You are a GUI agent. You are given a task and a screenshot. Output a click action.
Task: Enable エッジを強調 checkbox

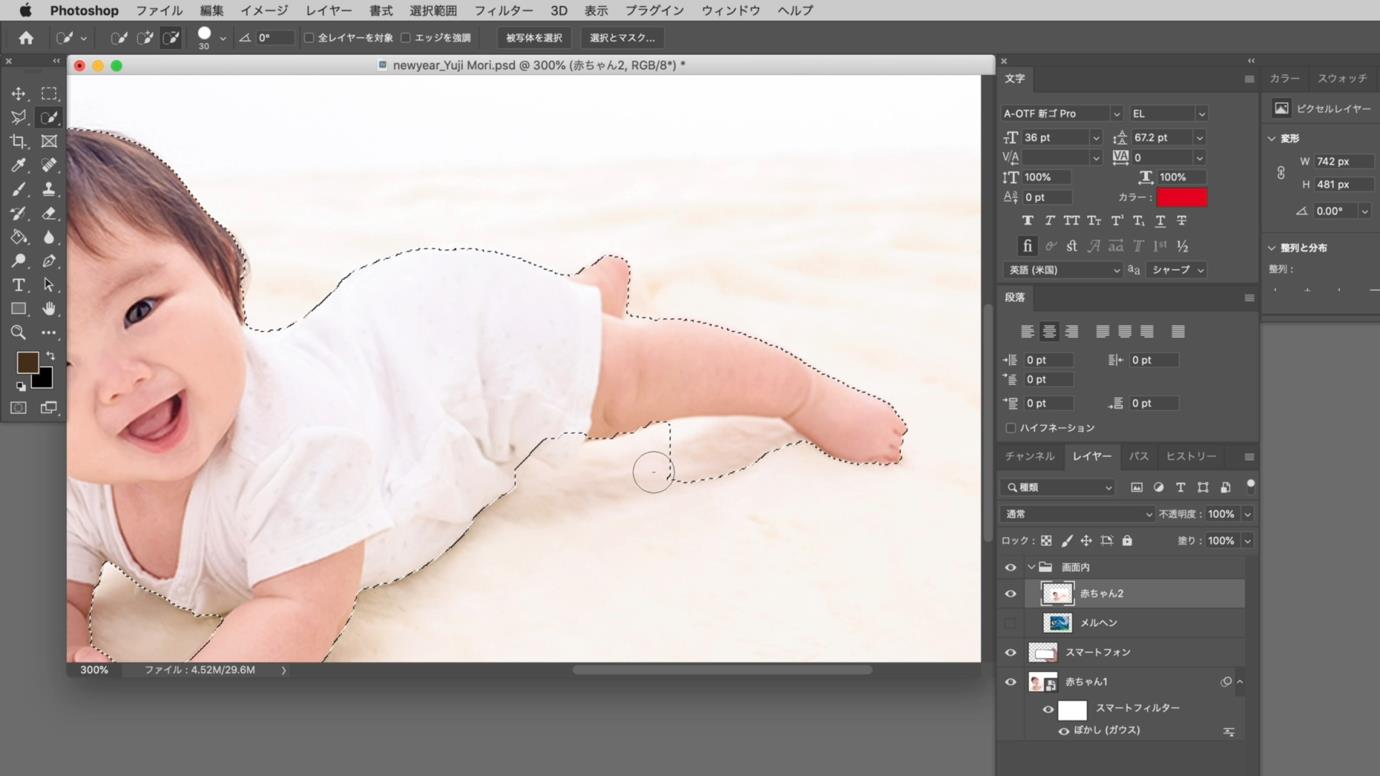click(405, 38)
